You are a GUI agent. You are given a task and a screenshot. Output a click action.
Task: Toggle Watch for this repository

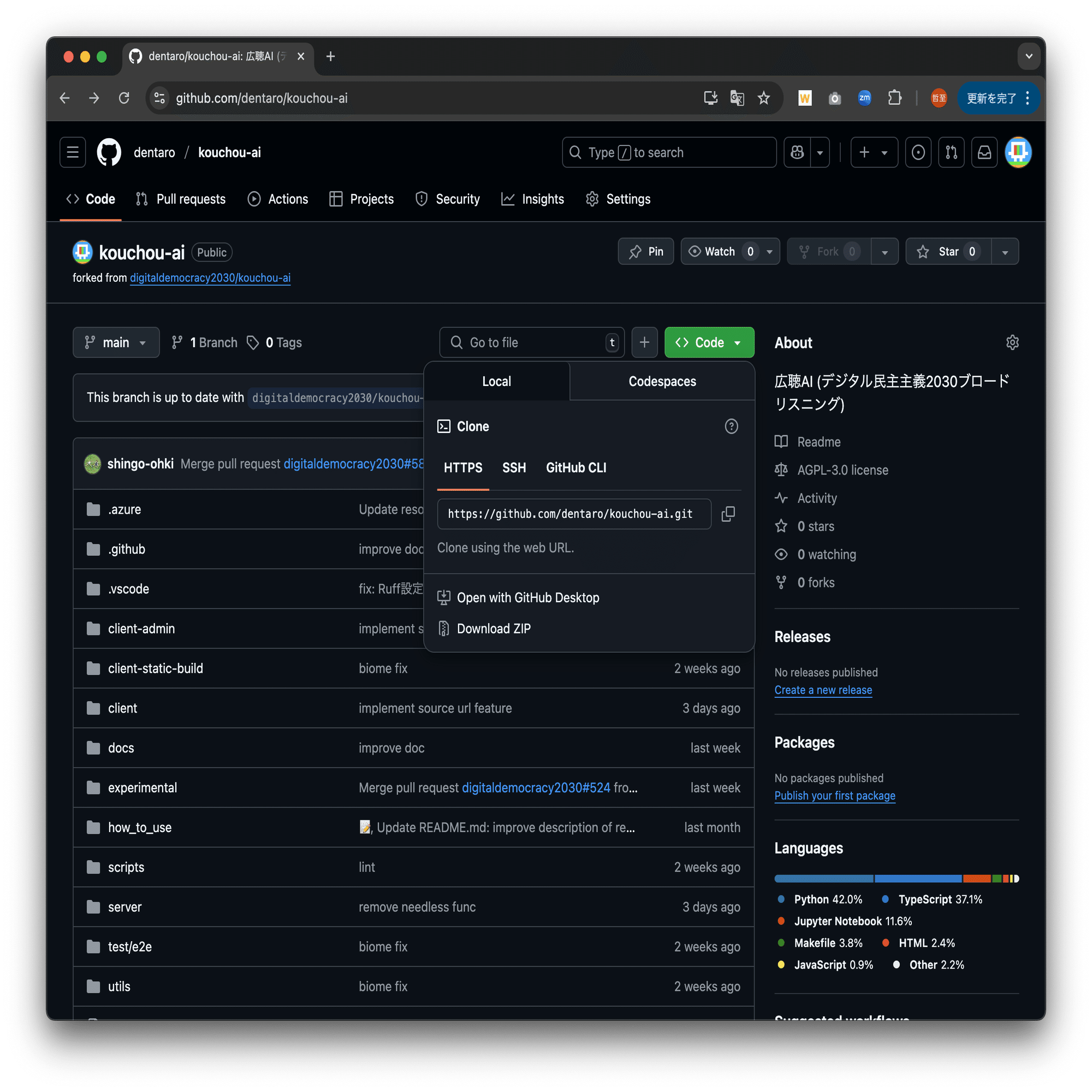721,252
